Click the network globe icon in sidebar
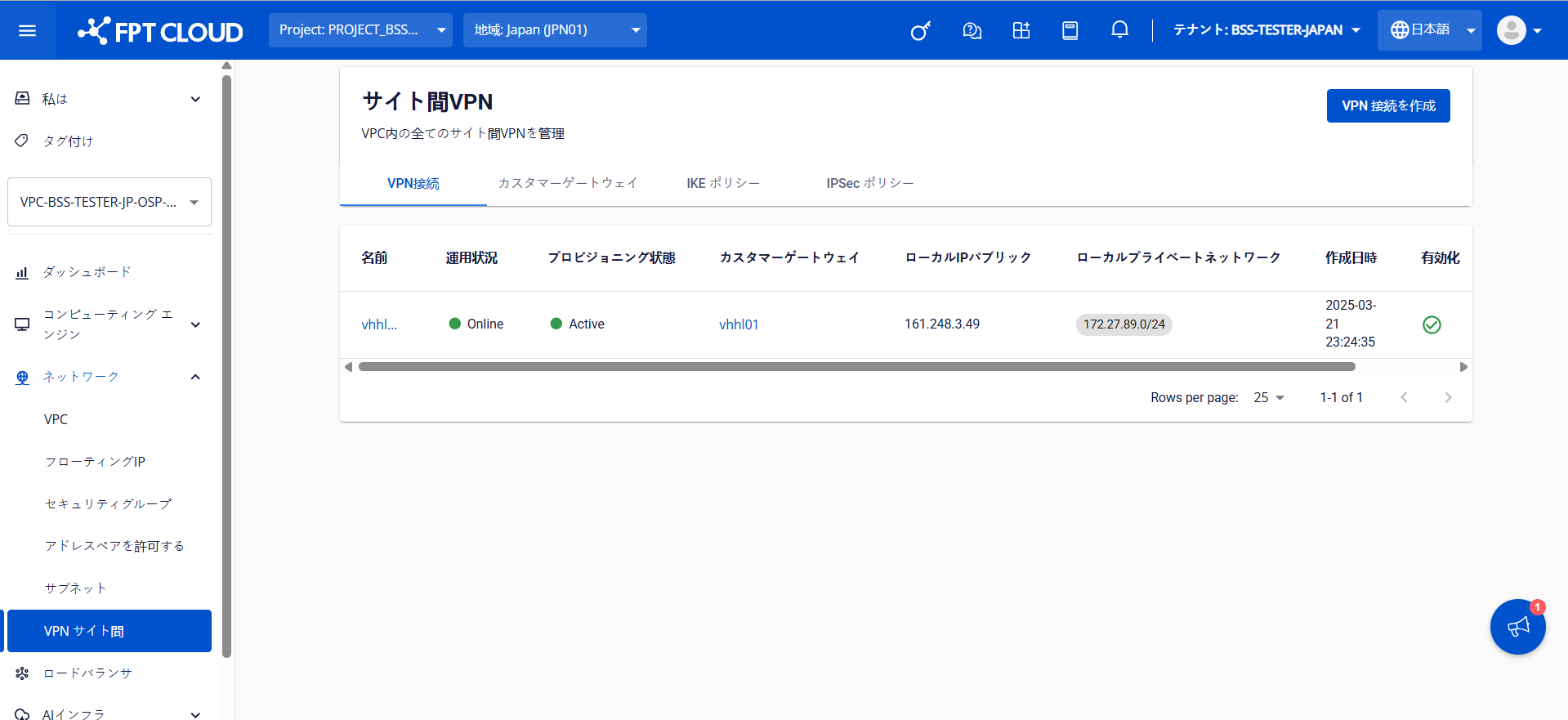Viewport: 1568px width, 720px height. (22, 377)
